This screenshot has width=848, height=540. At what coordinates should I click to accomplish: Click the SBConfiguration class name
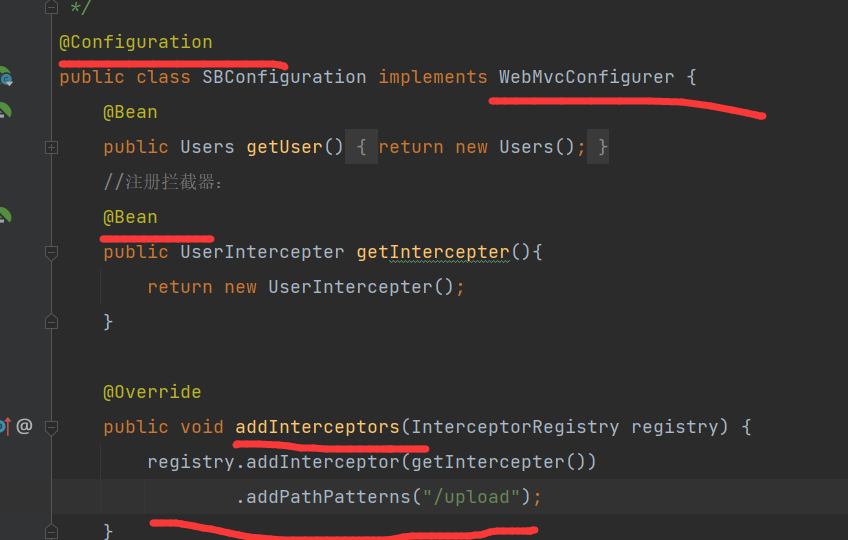tap(284, 77)
